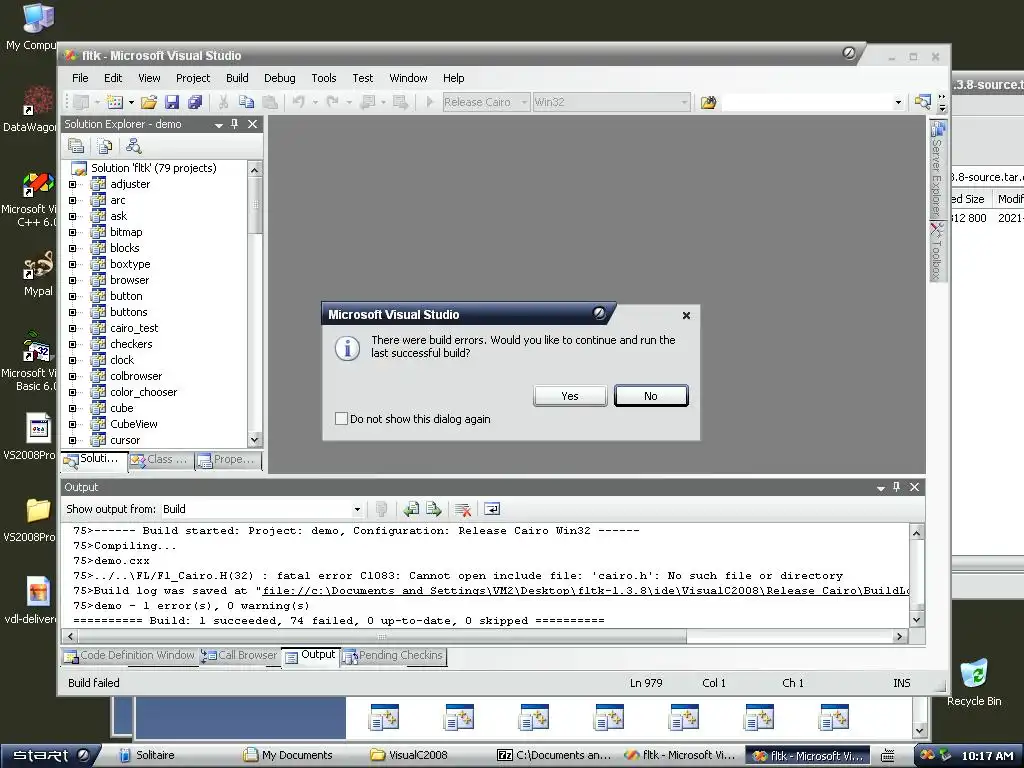Open the Recycle Bin desktop icon
This screenshot has width=1024, height=768.
click(x=974, y=682)
